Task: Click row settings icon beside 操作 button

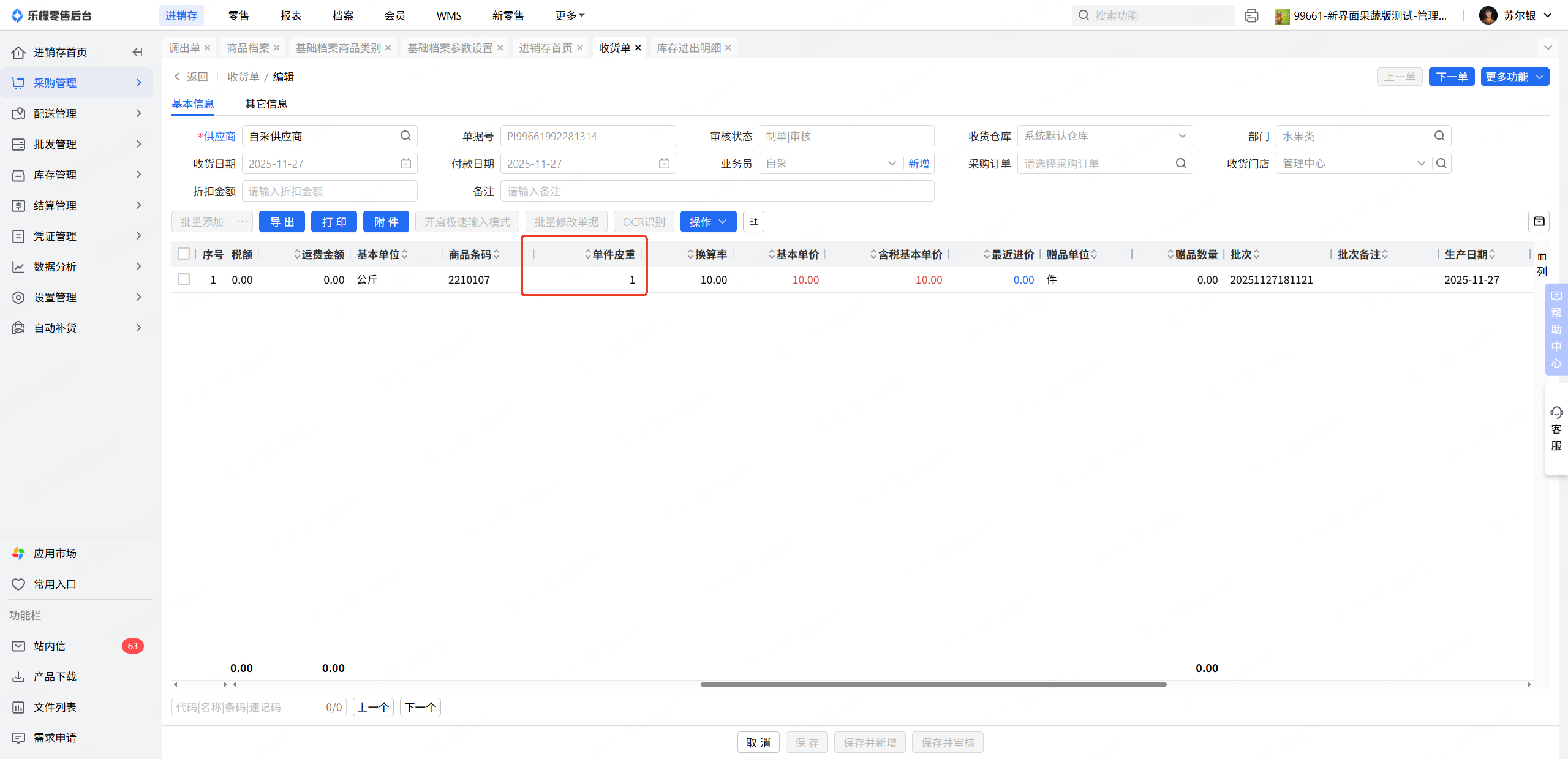Action: point(753,222)
